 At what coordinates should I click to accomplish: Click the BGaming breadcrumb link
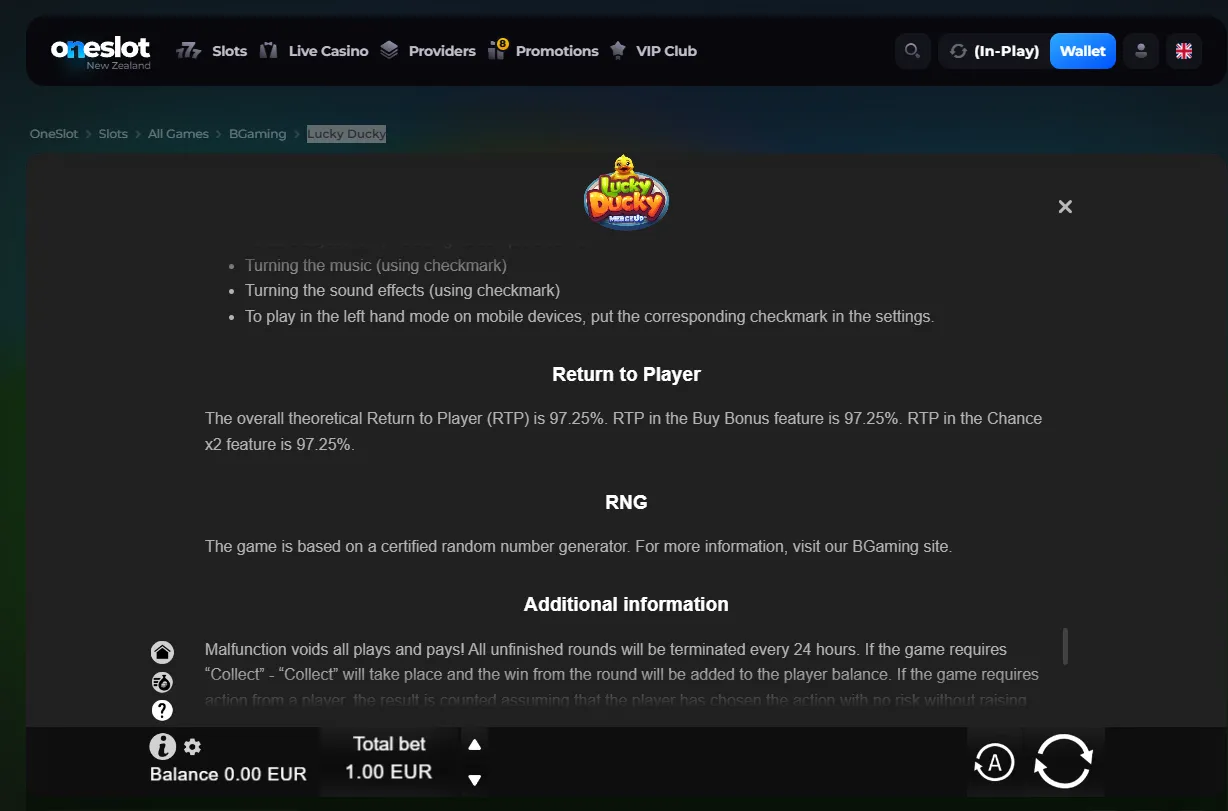(x=258, y=134)
